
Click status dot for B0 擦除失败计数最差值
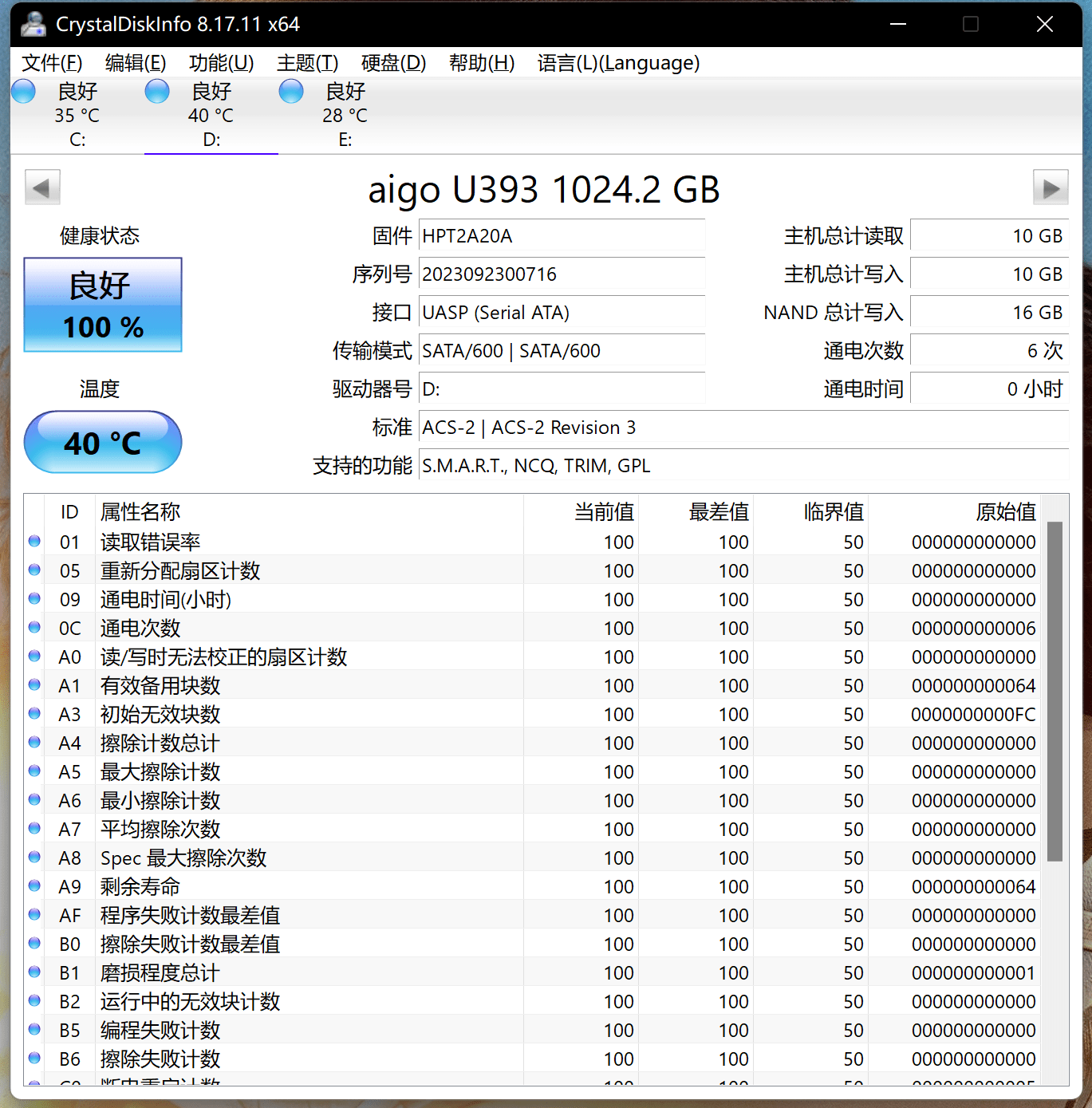click(34, 943)
